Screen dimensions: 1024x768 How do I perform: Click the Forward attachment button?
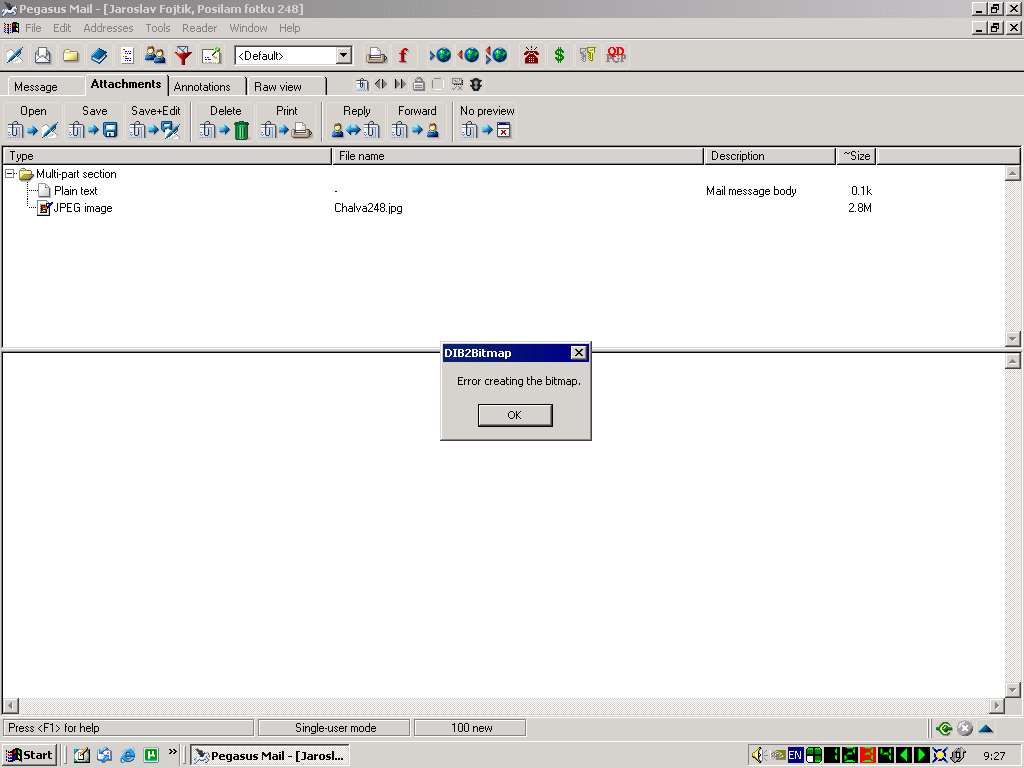[x=417, y=121]
